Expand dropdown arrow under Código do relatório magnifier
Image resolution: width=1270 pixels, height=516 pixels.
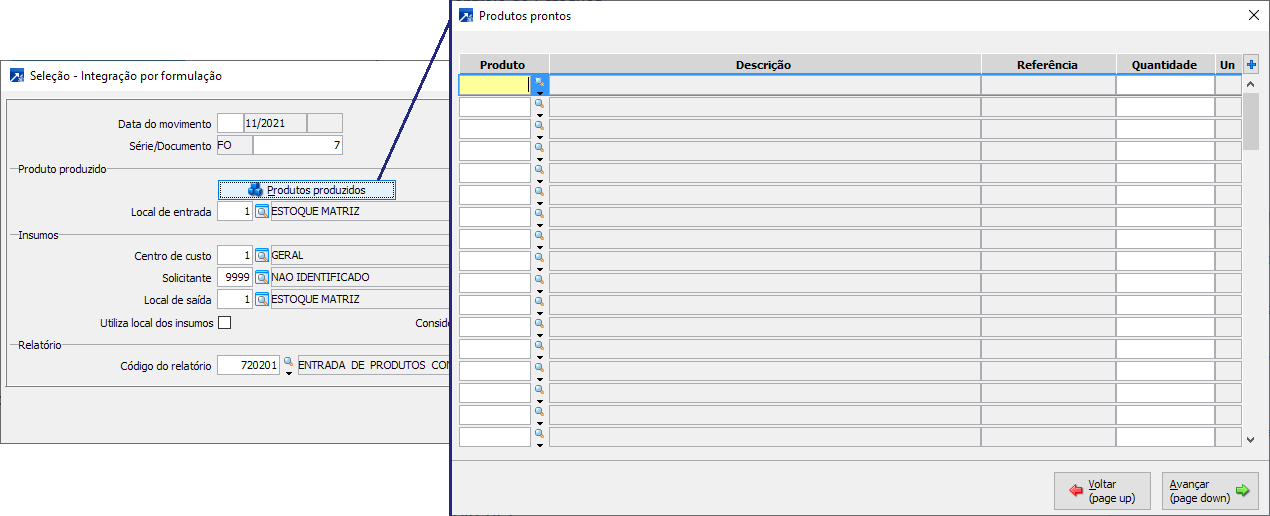coord(289,373)
